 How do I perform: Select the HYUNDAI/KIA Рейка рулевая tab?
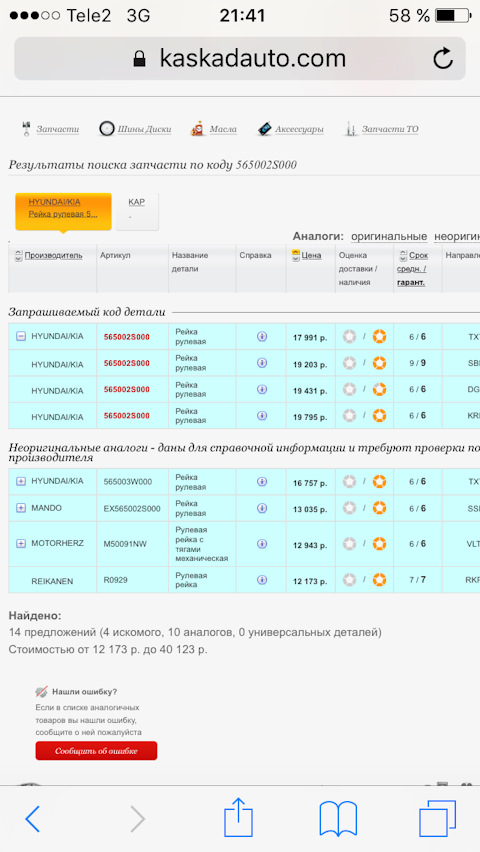[x=63, y=211]
